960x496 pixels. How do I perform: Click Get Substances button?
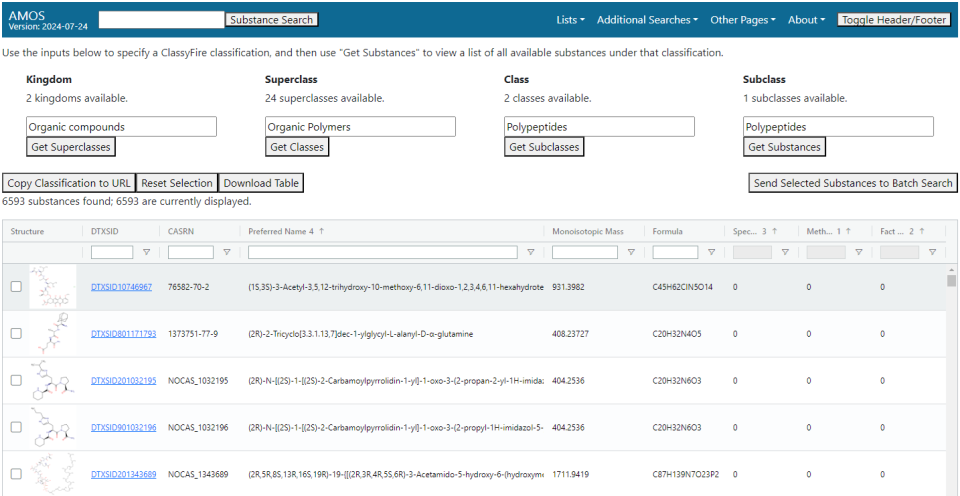pos(784,147)
